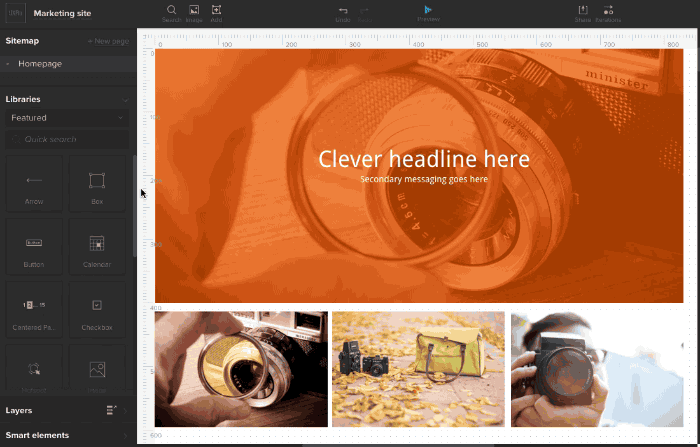Image resolution: width=700 pixels, height=447 pixels.
Task: Expand the Layers panel arrow
Action: 125,411
